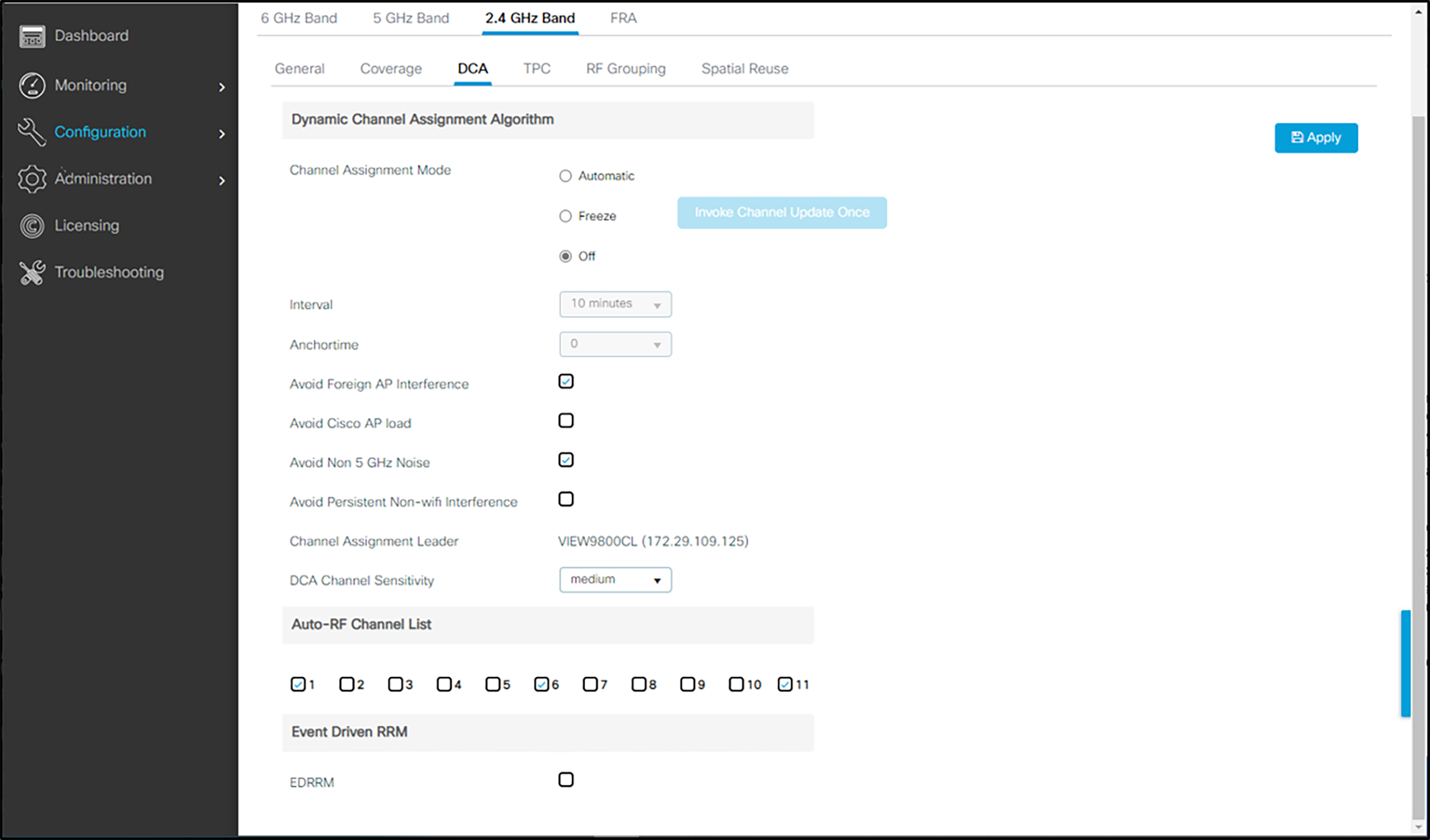
Task: Click the Administration gear icon
Action: pos(32,179)
